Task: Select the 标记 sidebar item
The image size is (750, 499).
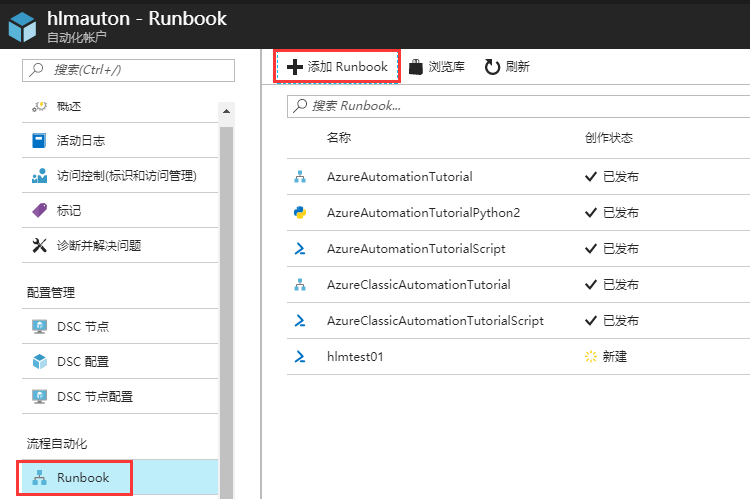Action: point(120,210)
